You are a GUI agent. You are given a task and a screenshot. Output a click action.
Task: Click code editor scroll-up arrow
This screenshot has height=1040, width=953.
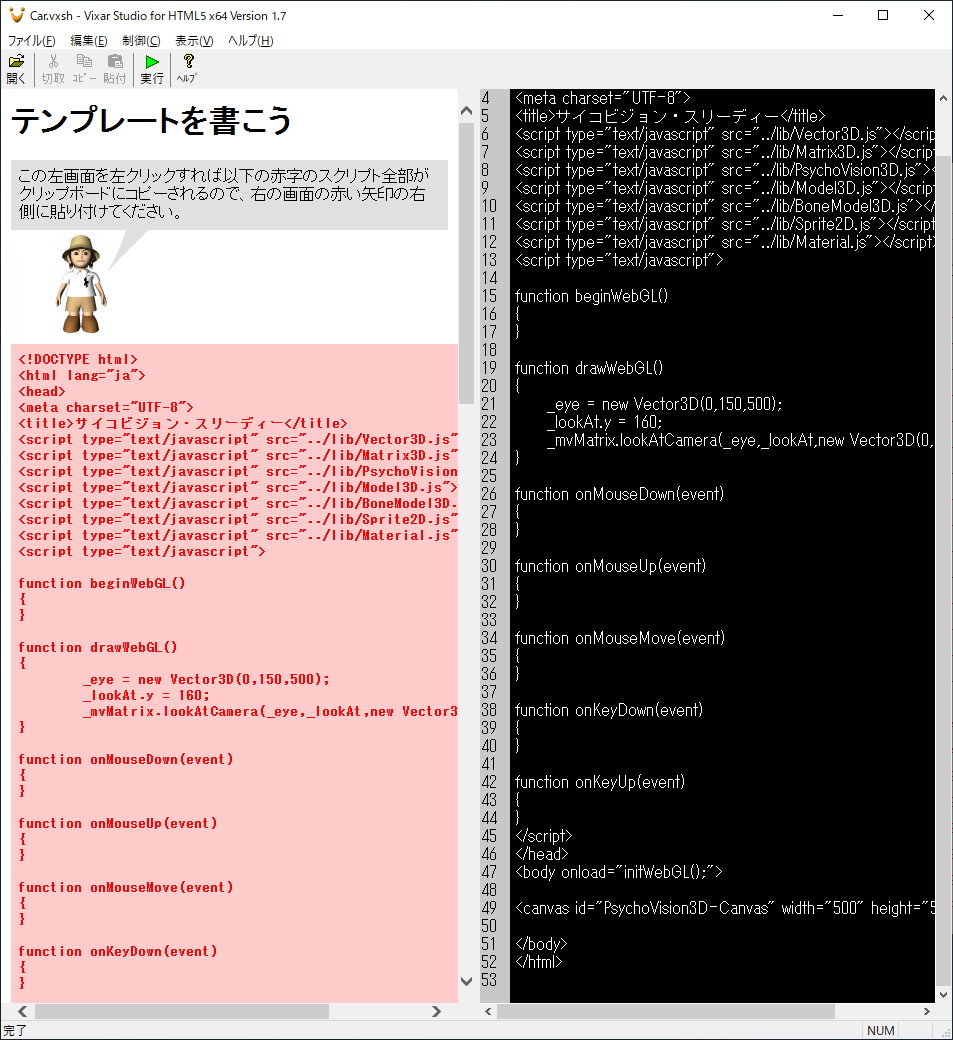coord(943,98)
